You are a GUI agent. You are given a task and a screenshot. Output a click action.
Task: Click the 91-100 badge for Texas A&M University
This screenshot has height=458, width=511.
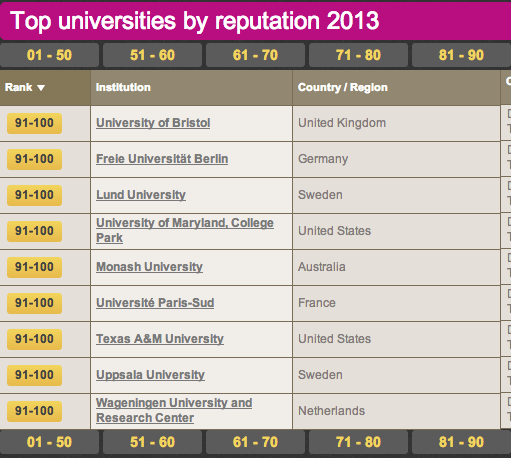pos(34,339)
